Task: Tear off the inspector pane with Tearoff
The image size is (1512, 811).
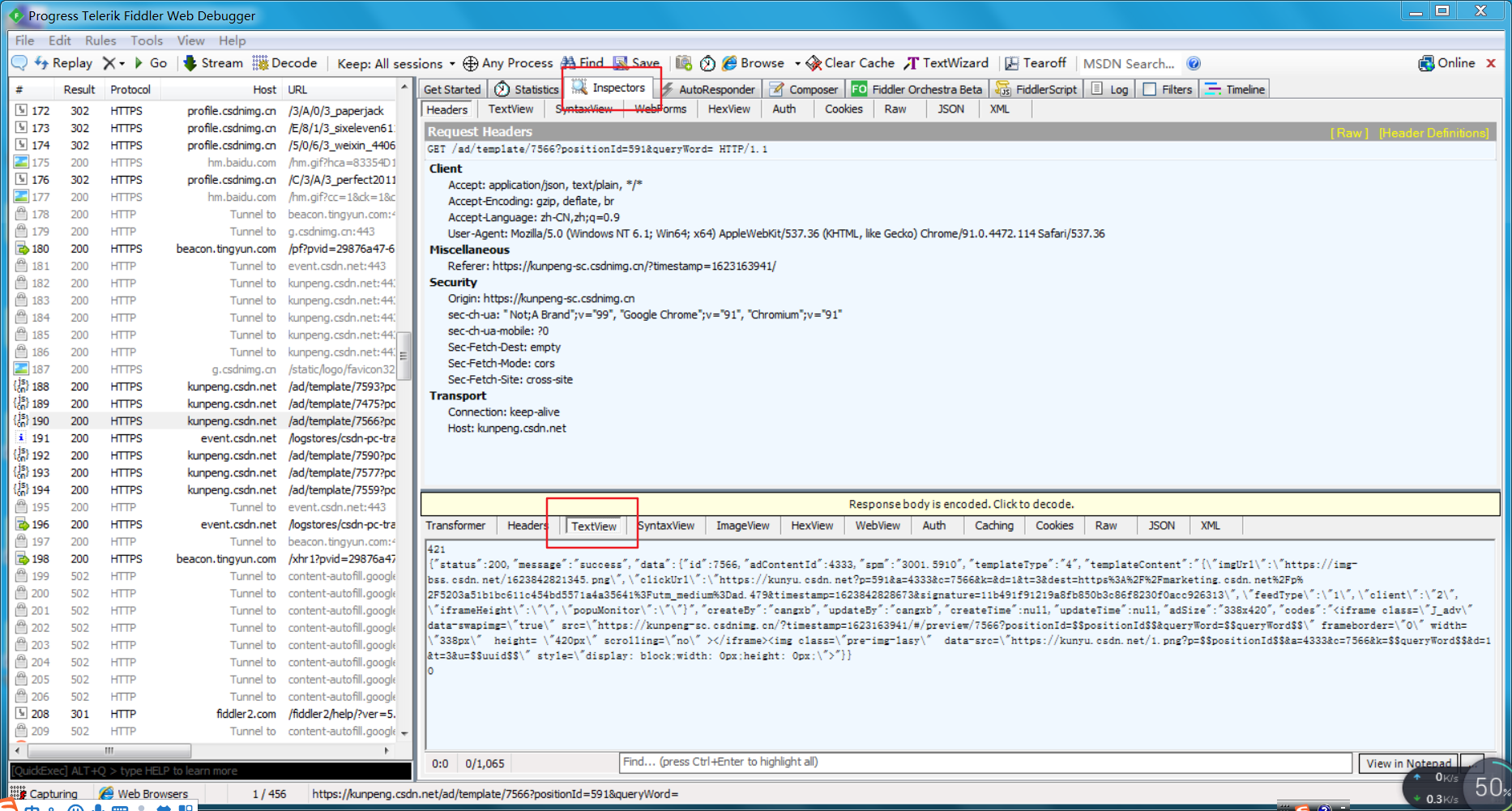Action: pyautogui.click(x=1036, y=63)
